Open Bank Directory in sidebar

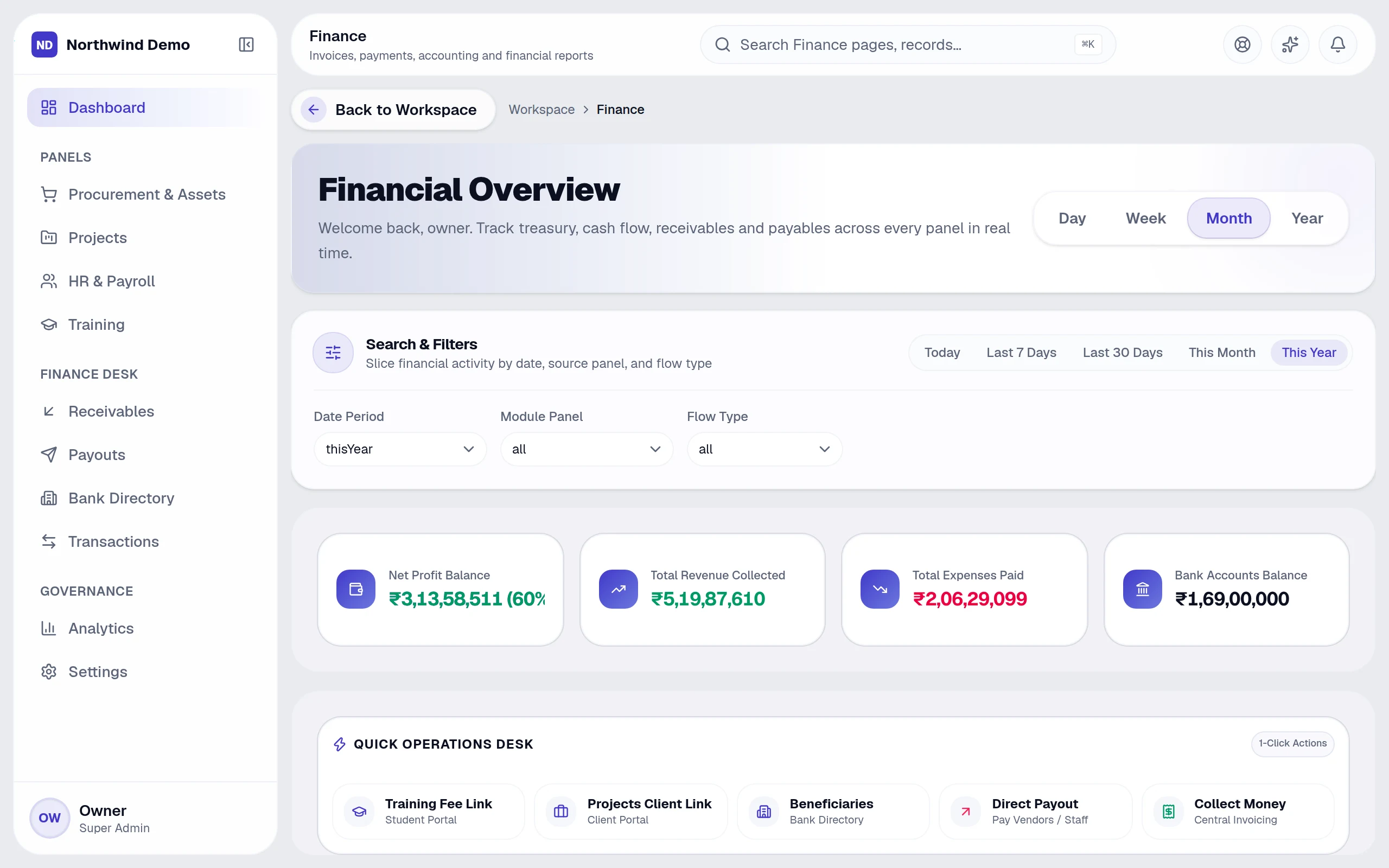146,499
